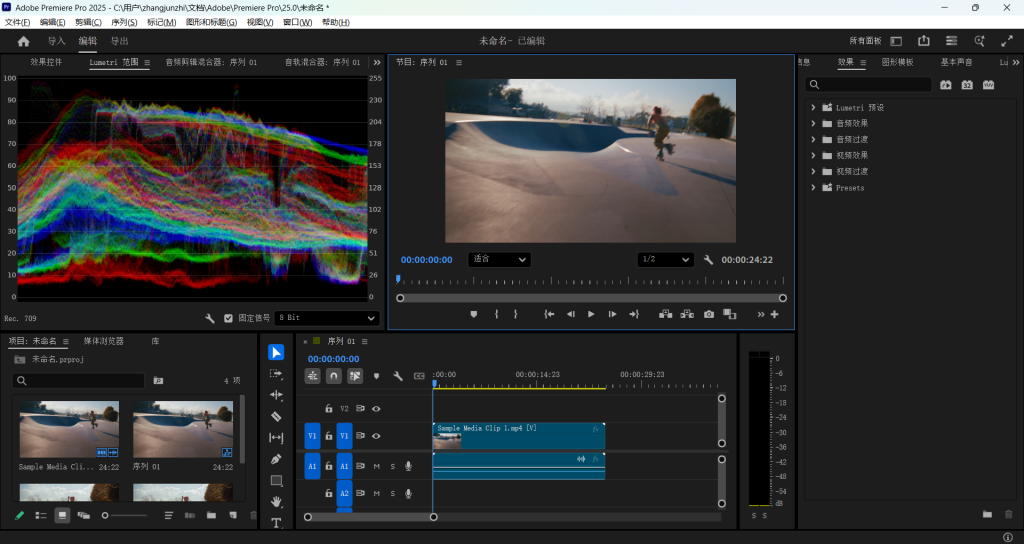The image size is (1024, 544).
Task: Show overflow tabs in Effects panel group
Action: 1016,63
